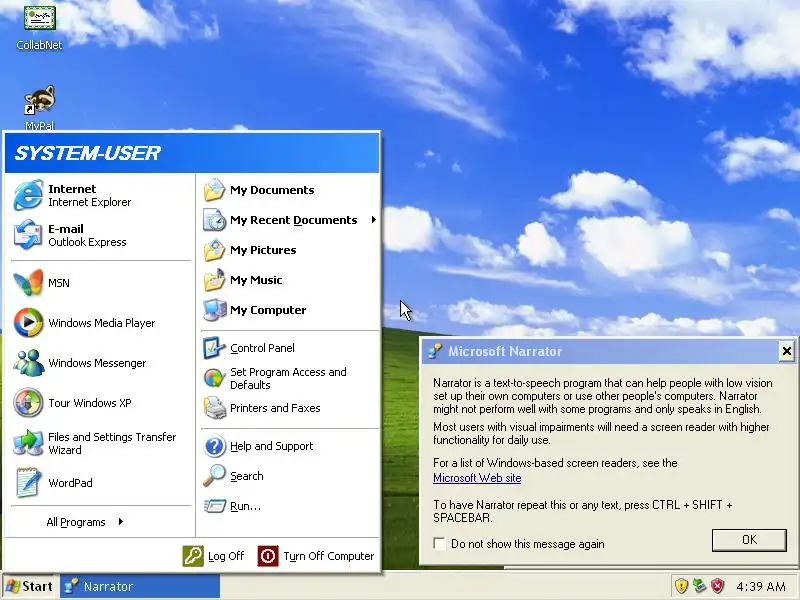Click the Run dialog icon
Viewport: 800px width, 600px height.
point(214,506)
